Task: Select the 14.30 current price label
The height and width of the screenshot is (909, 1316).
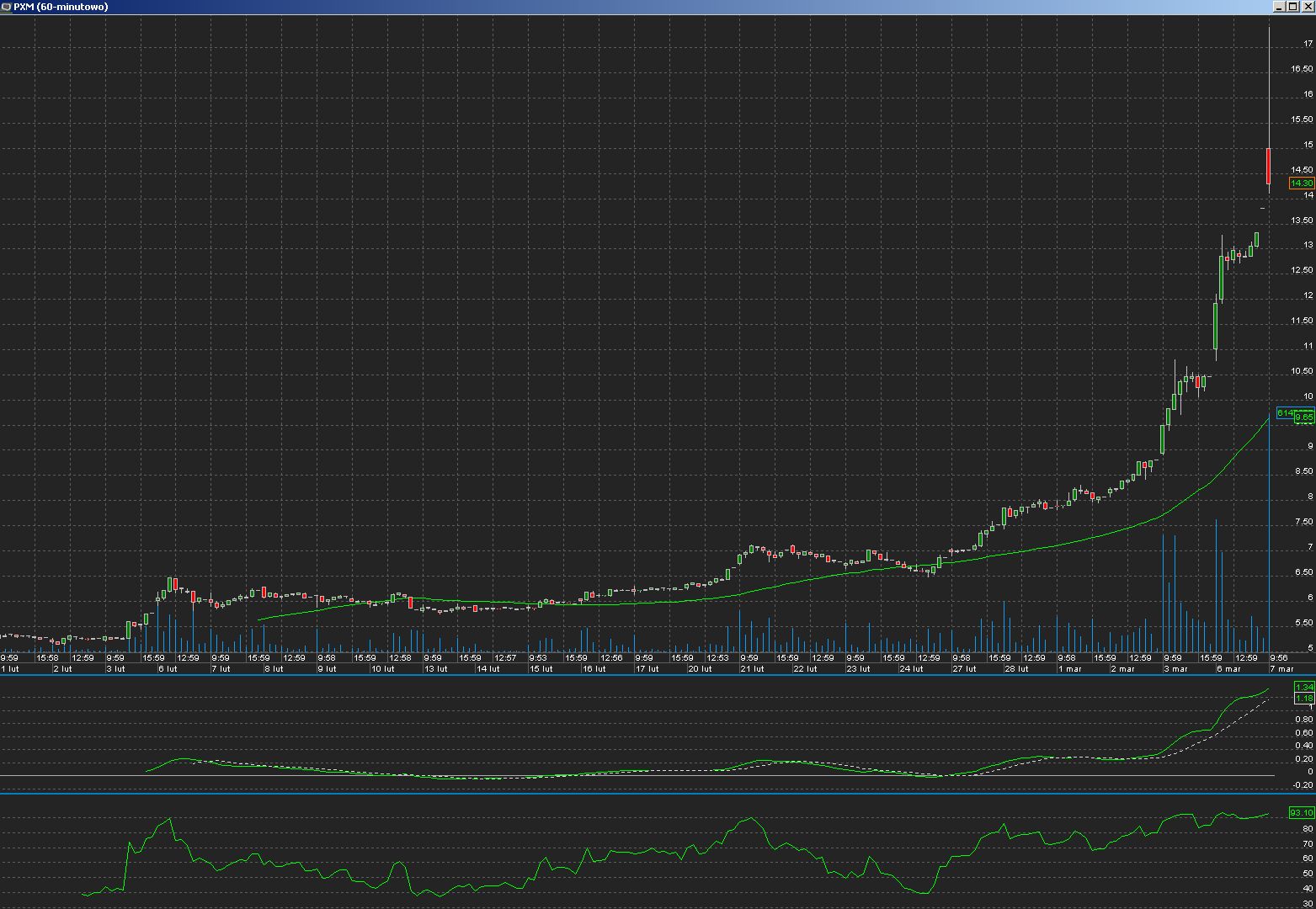Action: tap(1302, 183)
